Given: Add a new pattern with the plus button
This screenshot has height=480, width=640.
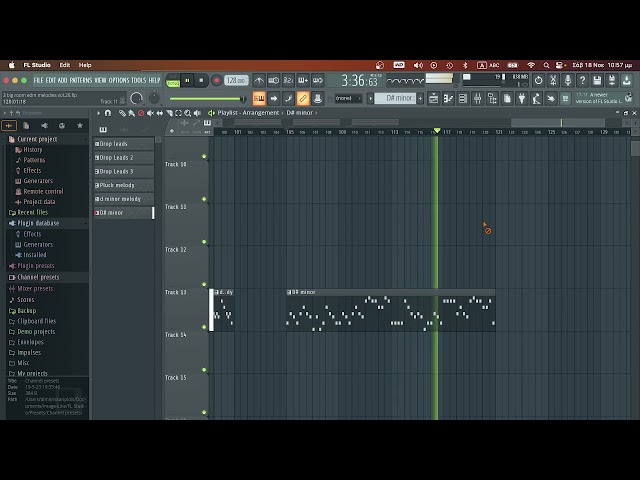Looking at the screenshot, I should tap(420, 98).
